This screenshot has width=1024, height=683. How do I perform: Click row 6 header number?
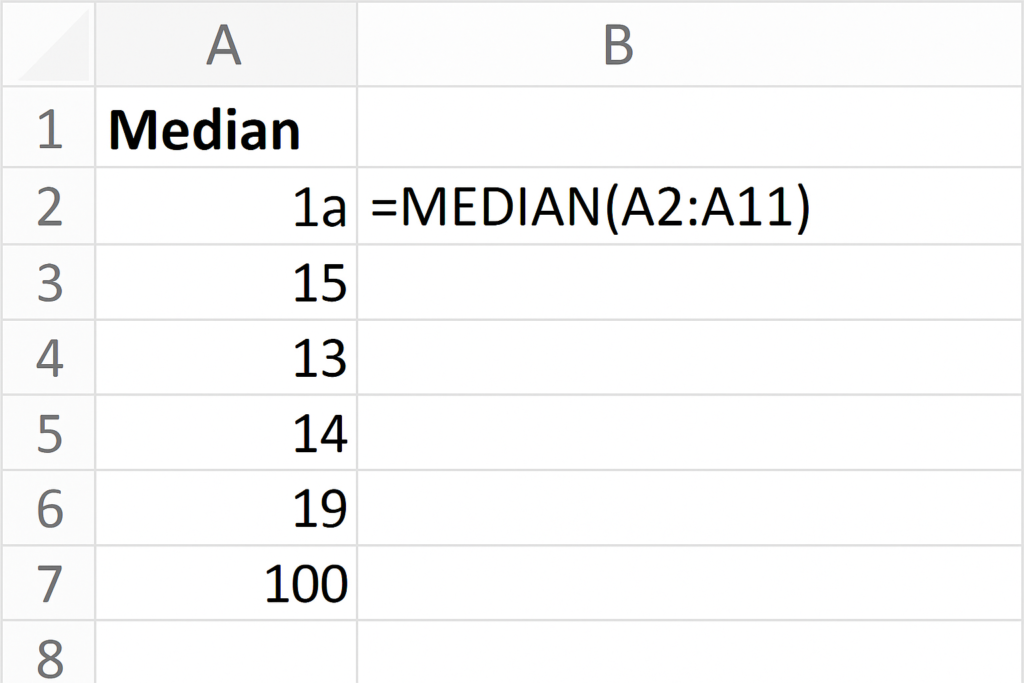click(x=48, y=509)
